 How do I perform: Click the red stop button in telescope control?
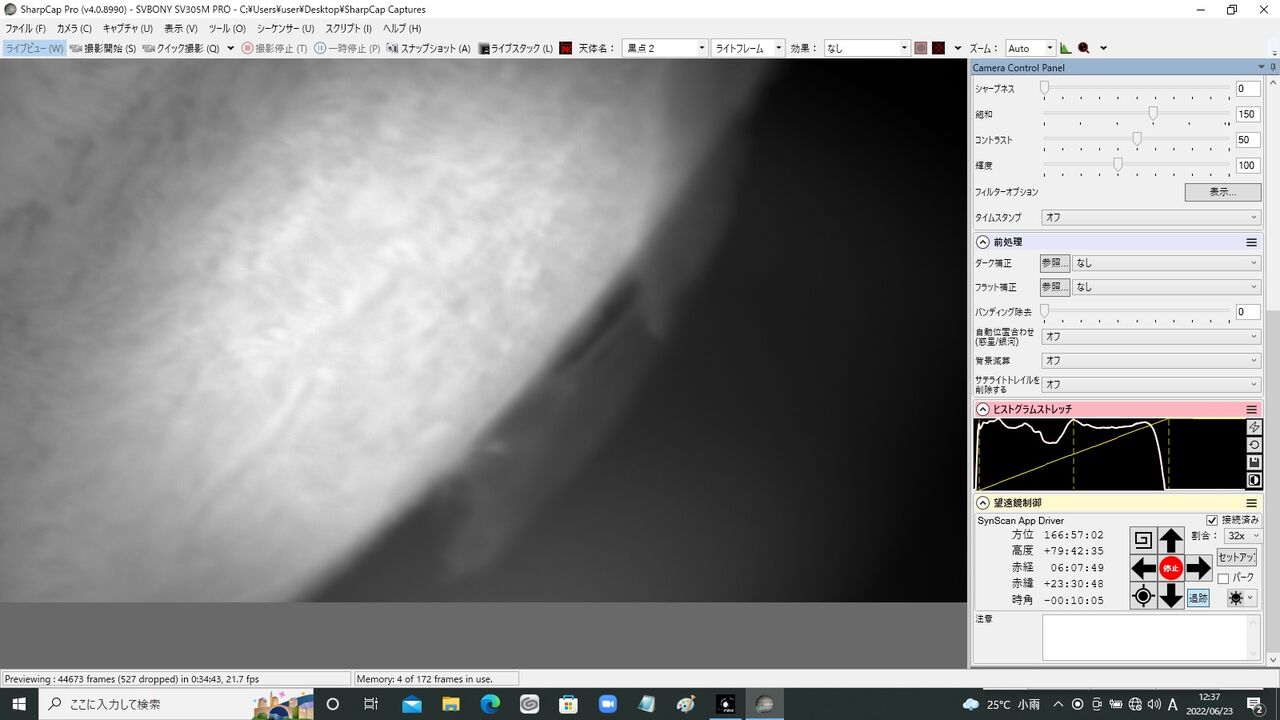coord(1171,568)
